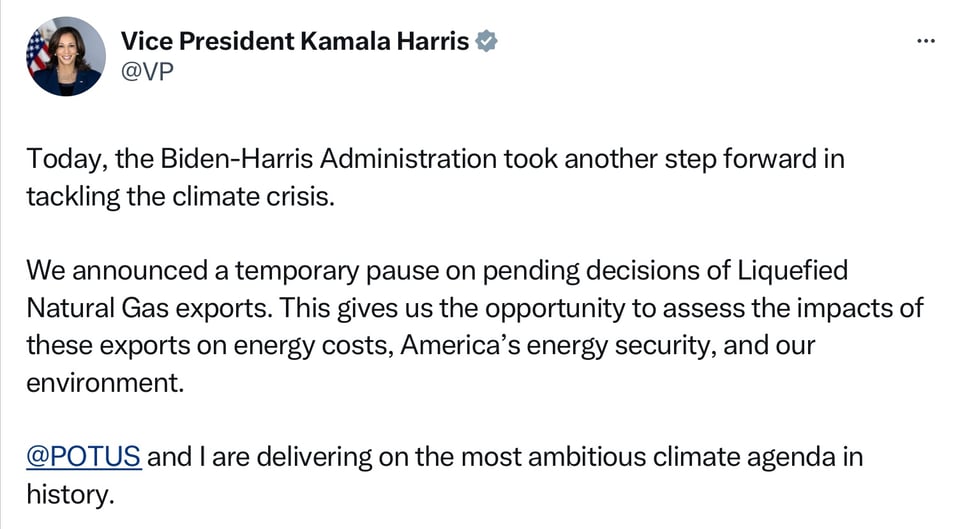Open Vice President Kamala Harris display name

click(295, 42)
